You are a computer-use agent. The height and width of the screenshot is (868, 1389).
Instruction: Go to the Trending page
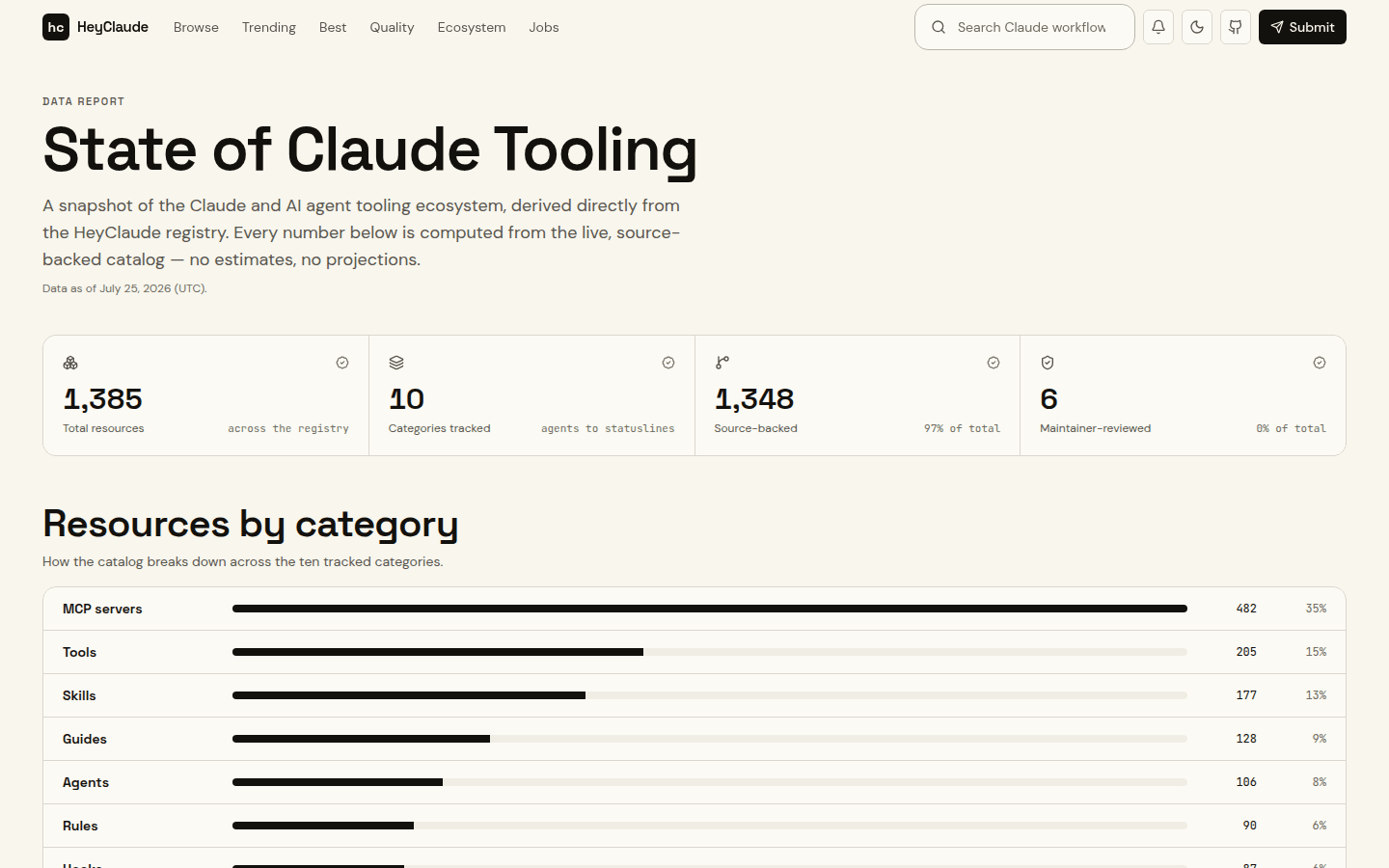pyautogui.click(x=269, y=27)
